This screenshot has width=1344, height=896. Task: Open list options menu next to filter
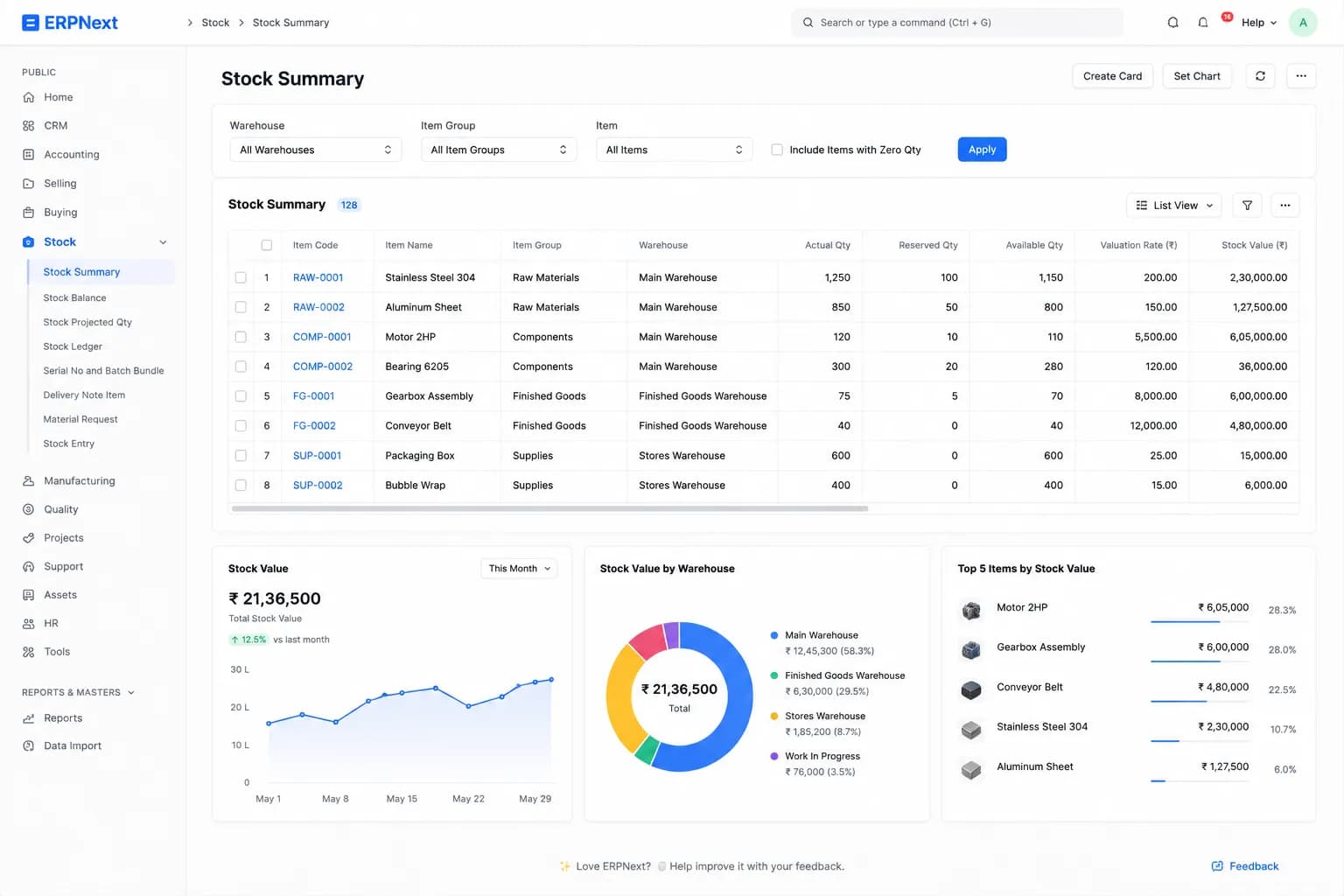(x=1284, y=206)
